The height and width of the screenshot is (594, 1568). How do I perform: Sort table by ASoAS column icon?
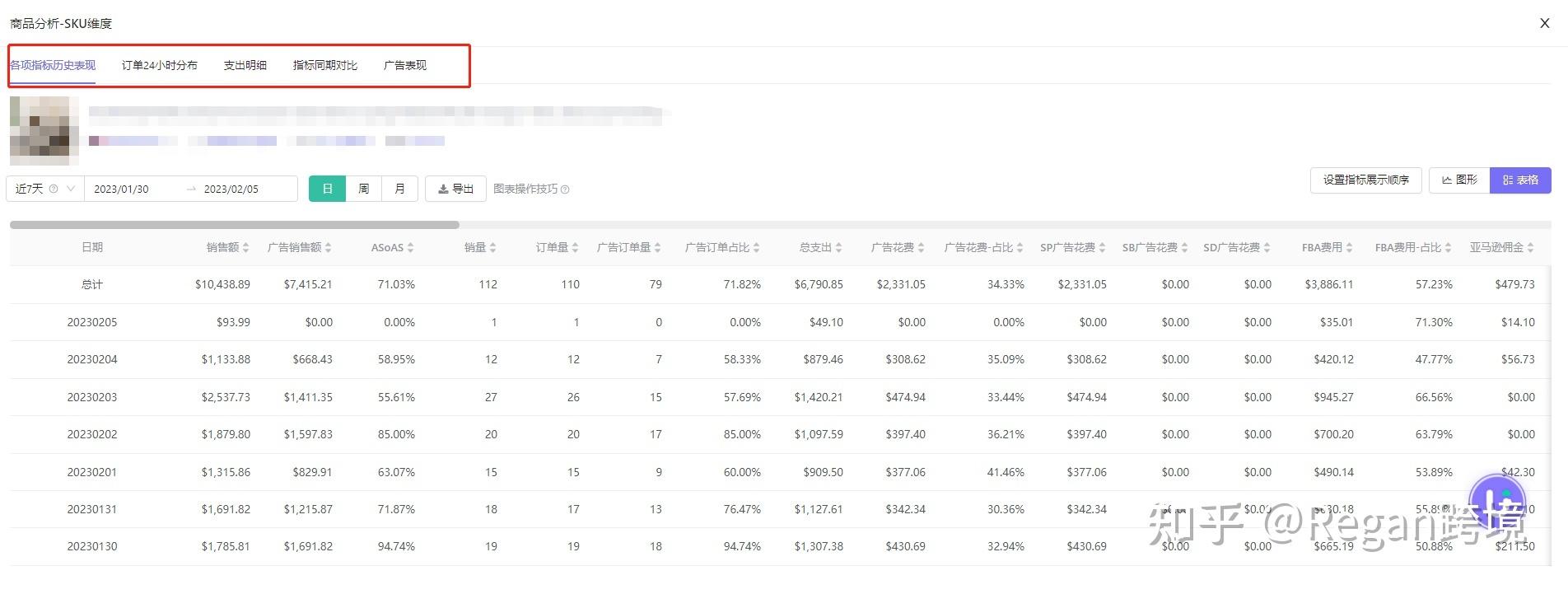tap(410, 248)
